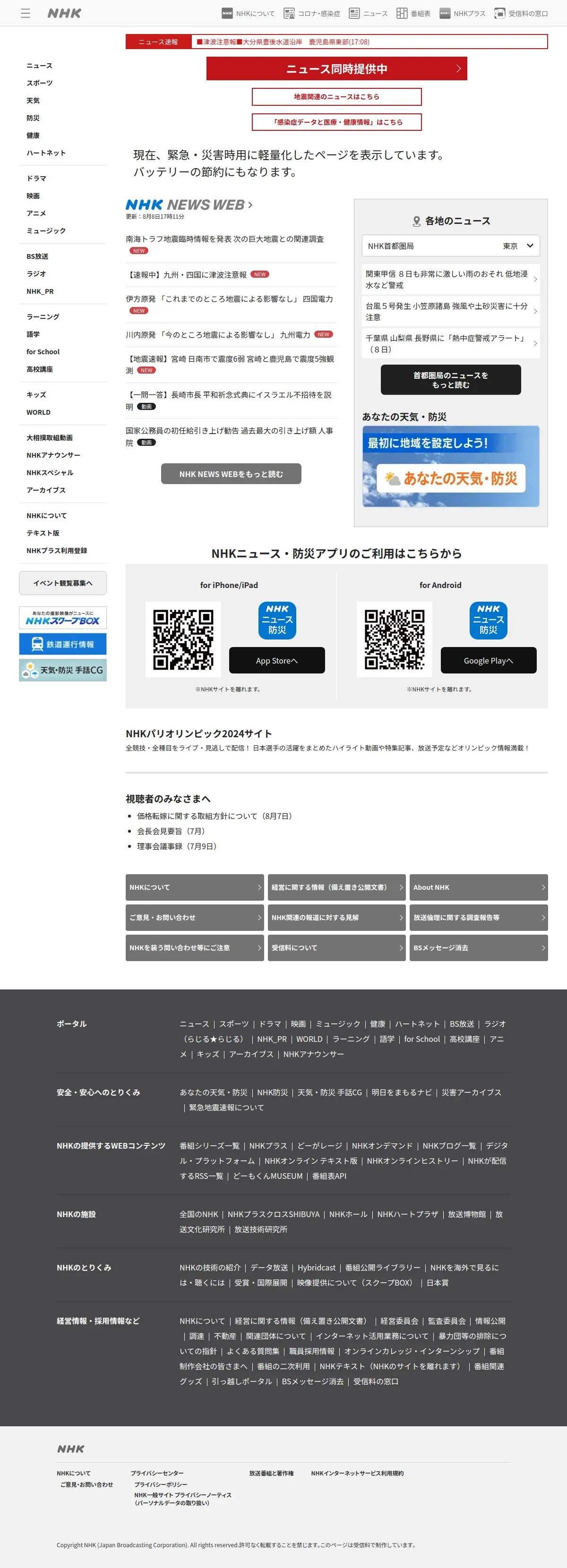
Task: Select 防災 in left sidebar
Action: 33,118
